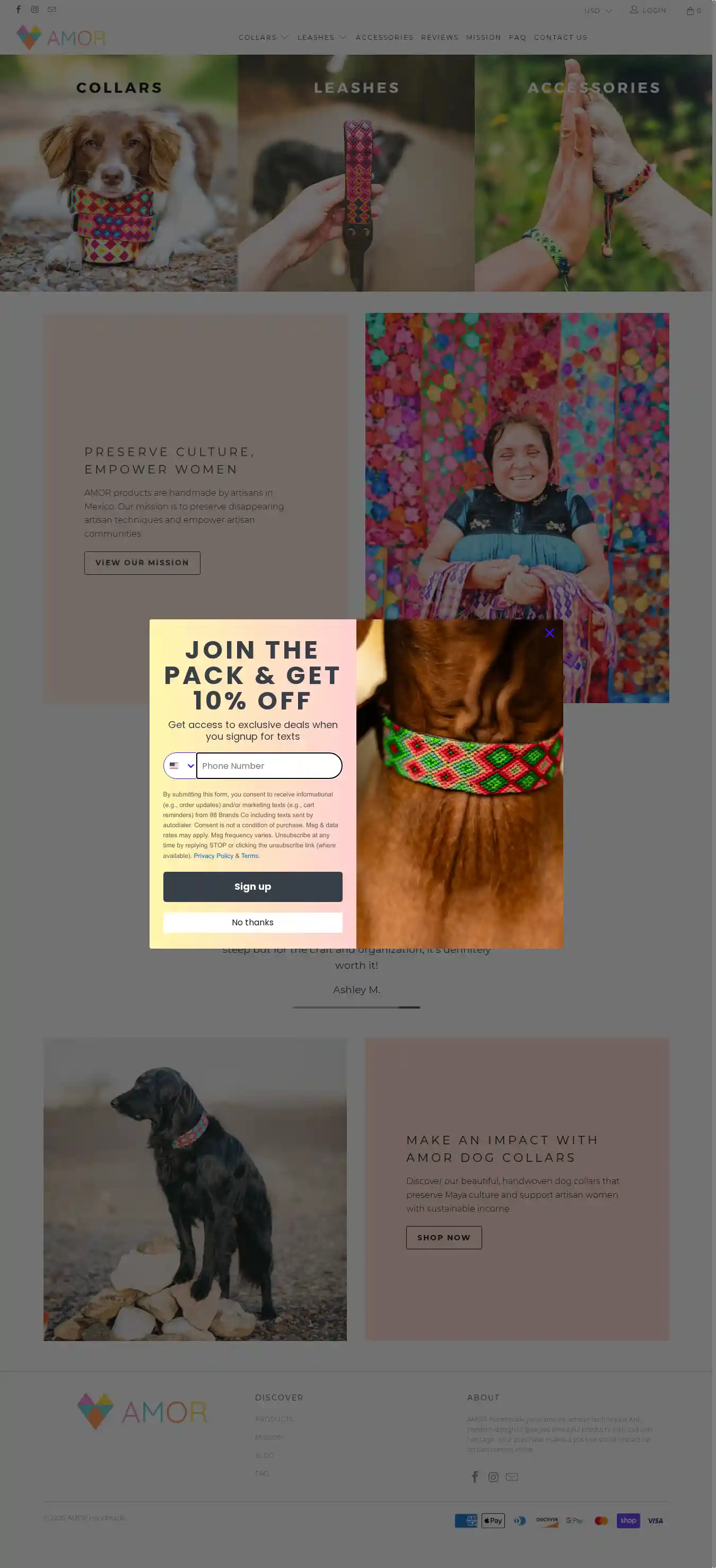Expand the Collars menu chevron
The height and width of the screenshot is (1568, 716).
[284, 37]
